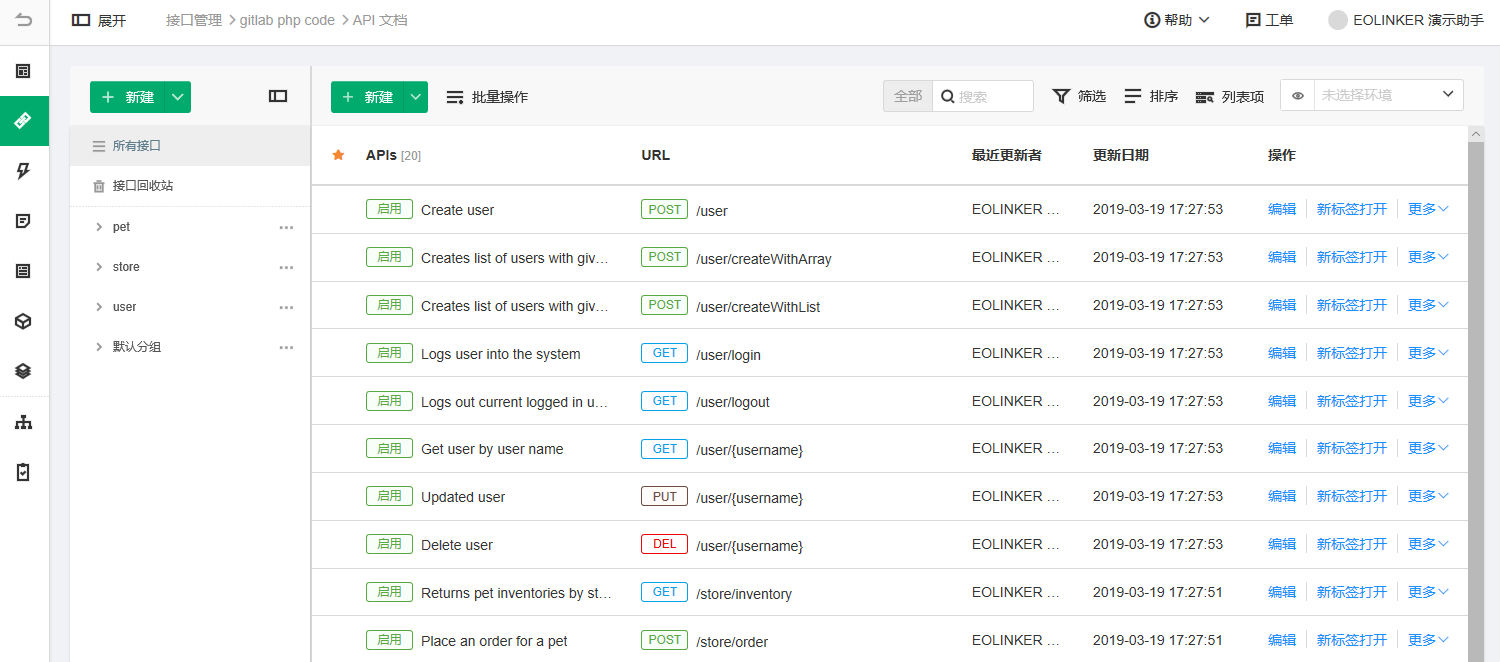1500x662 pixels.
Task: Click 编辑 for the Updated user API
Action: point(1282,496)
